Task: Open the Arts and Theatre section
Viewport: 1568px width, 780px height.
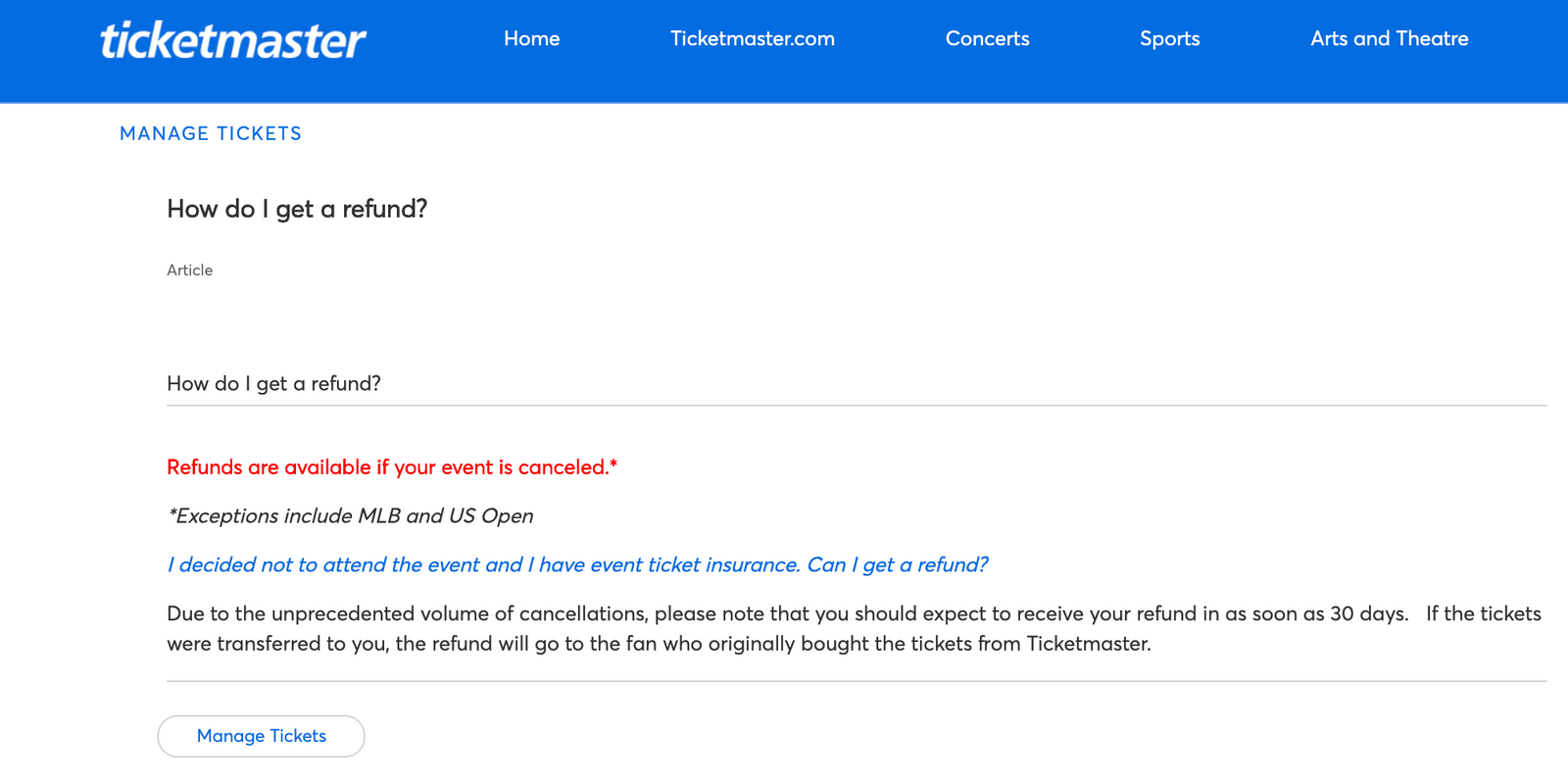Action: (x=1389, y=39)
